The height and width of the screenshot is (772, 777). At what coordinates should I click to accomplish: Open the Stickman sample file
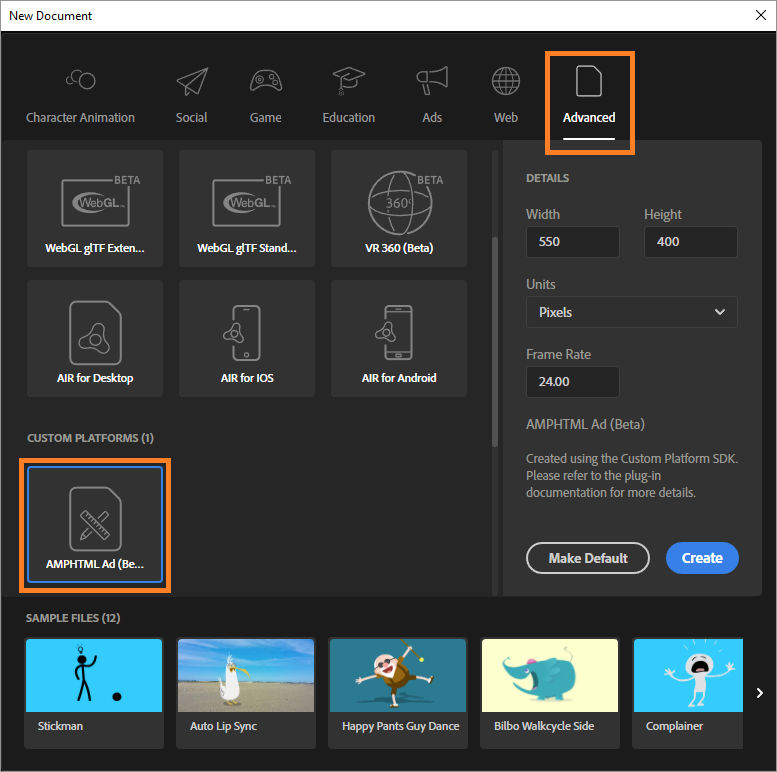(94, 693)
